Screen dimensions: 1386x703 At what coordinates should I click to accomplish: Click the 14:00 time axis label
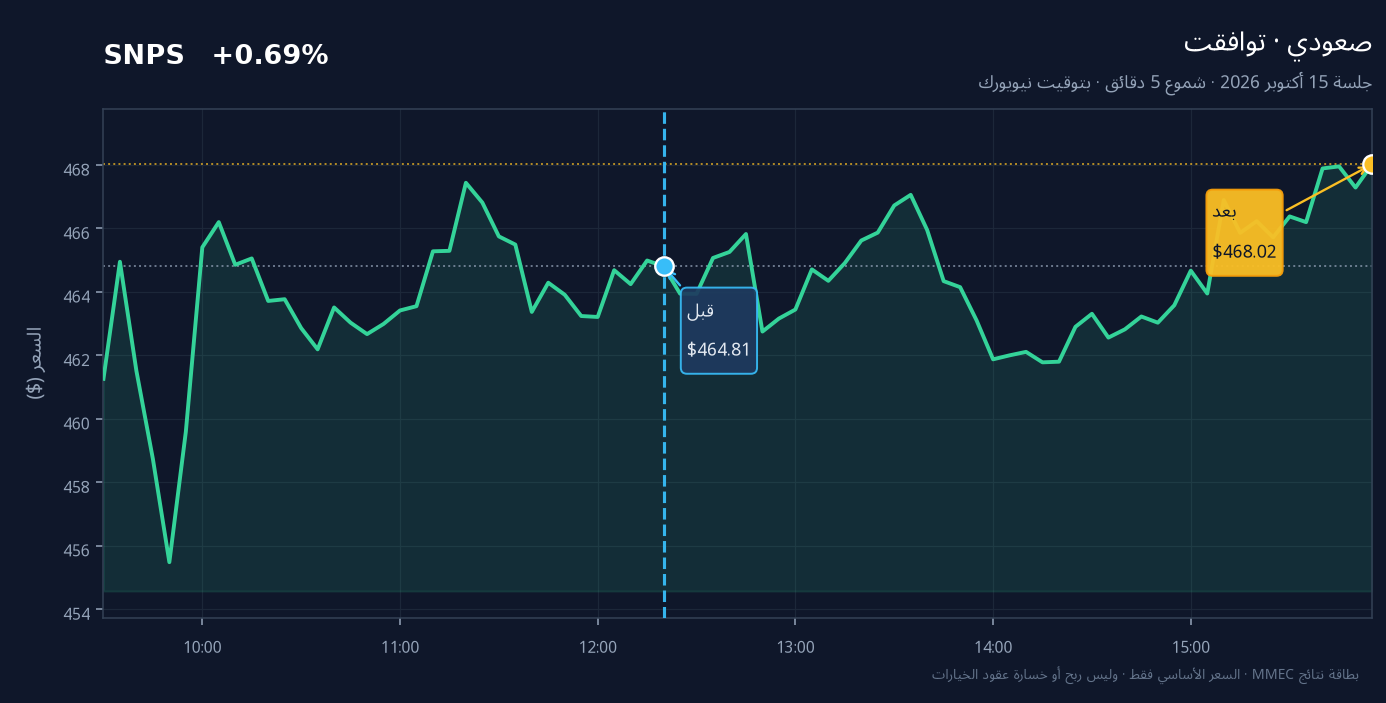pos(993,647)
